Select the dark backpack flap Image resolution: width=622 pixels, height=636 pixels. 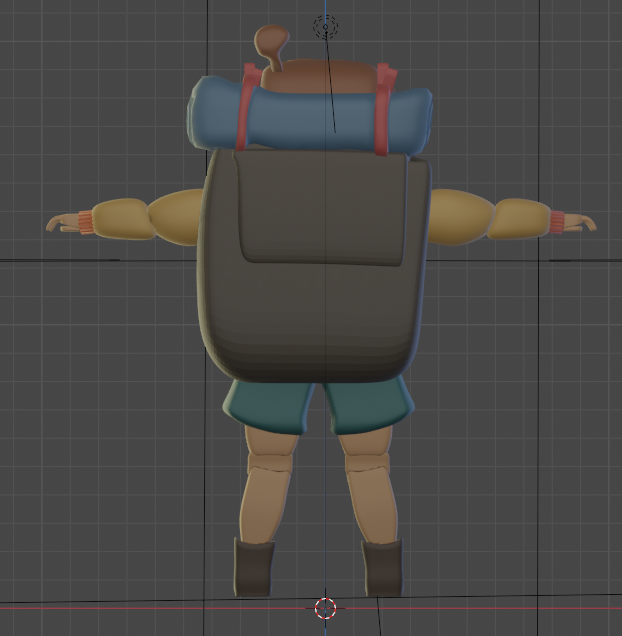click(x=319, y=208)
